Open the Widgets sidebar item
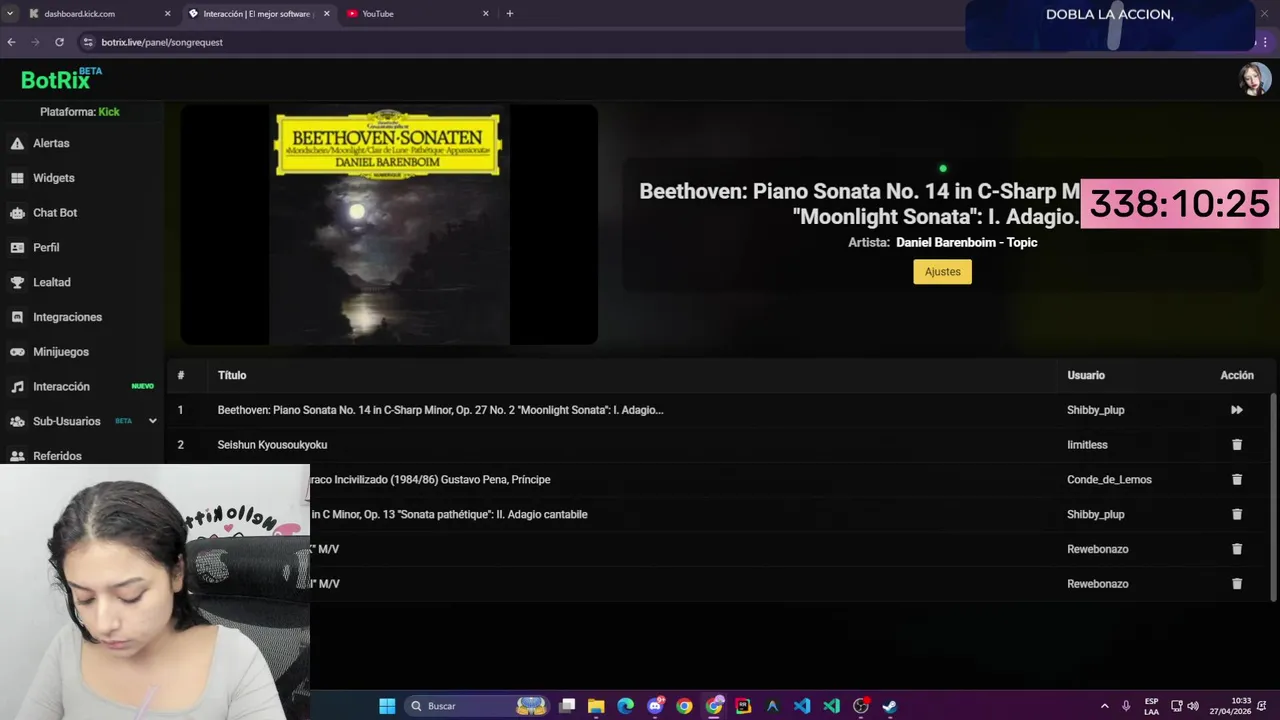 click(x=82, y=178)
